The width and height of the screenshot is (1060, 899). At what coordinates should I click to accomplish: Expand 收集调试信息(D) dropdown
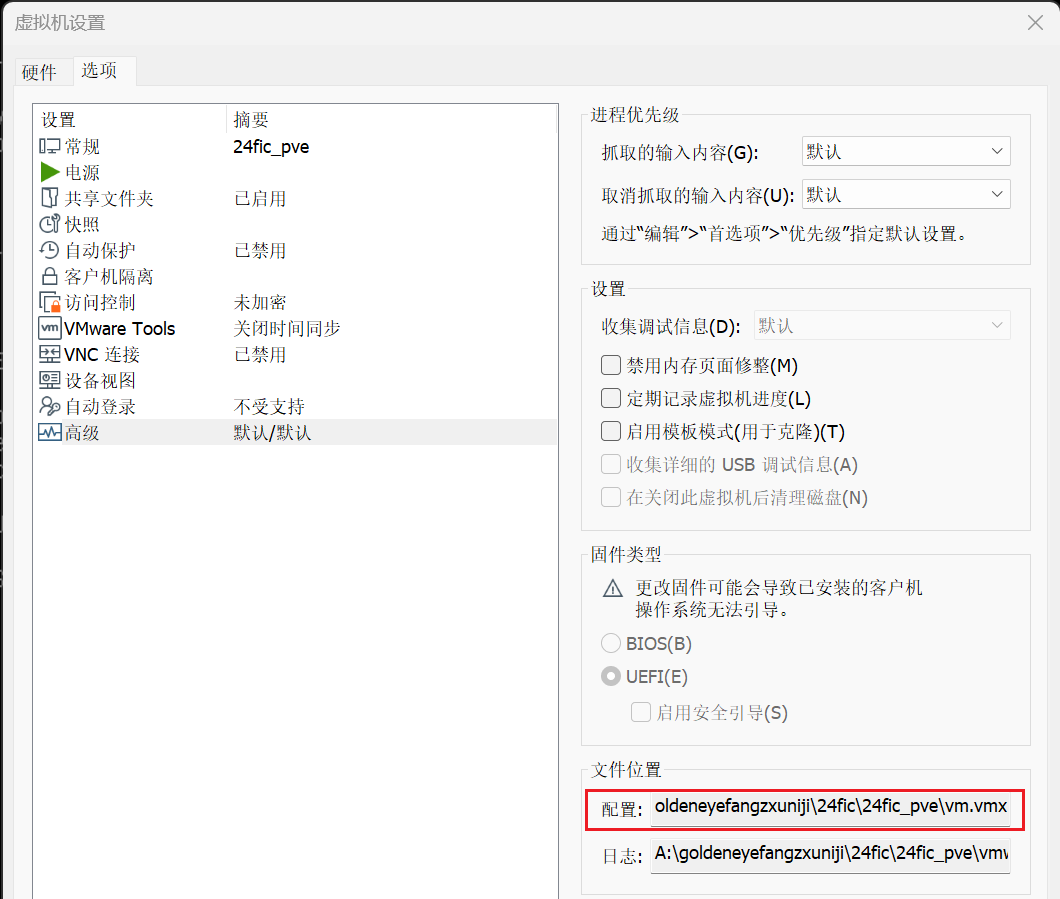(x=880, y=326)
